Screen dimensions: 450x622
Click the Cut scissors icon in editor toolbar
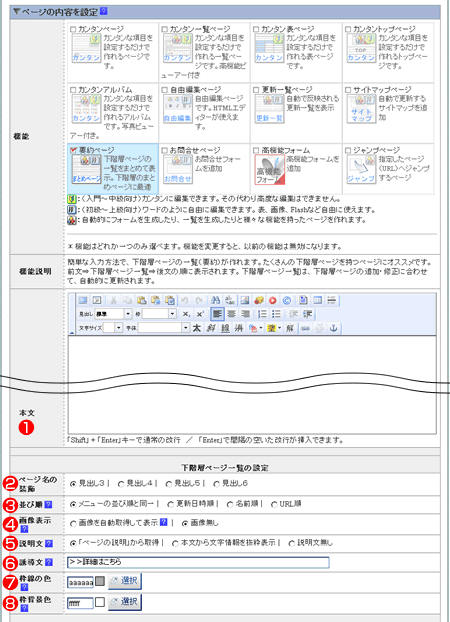[113, 300]
